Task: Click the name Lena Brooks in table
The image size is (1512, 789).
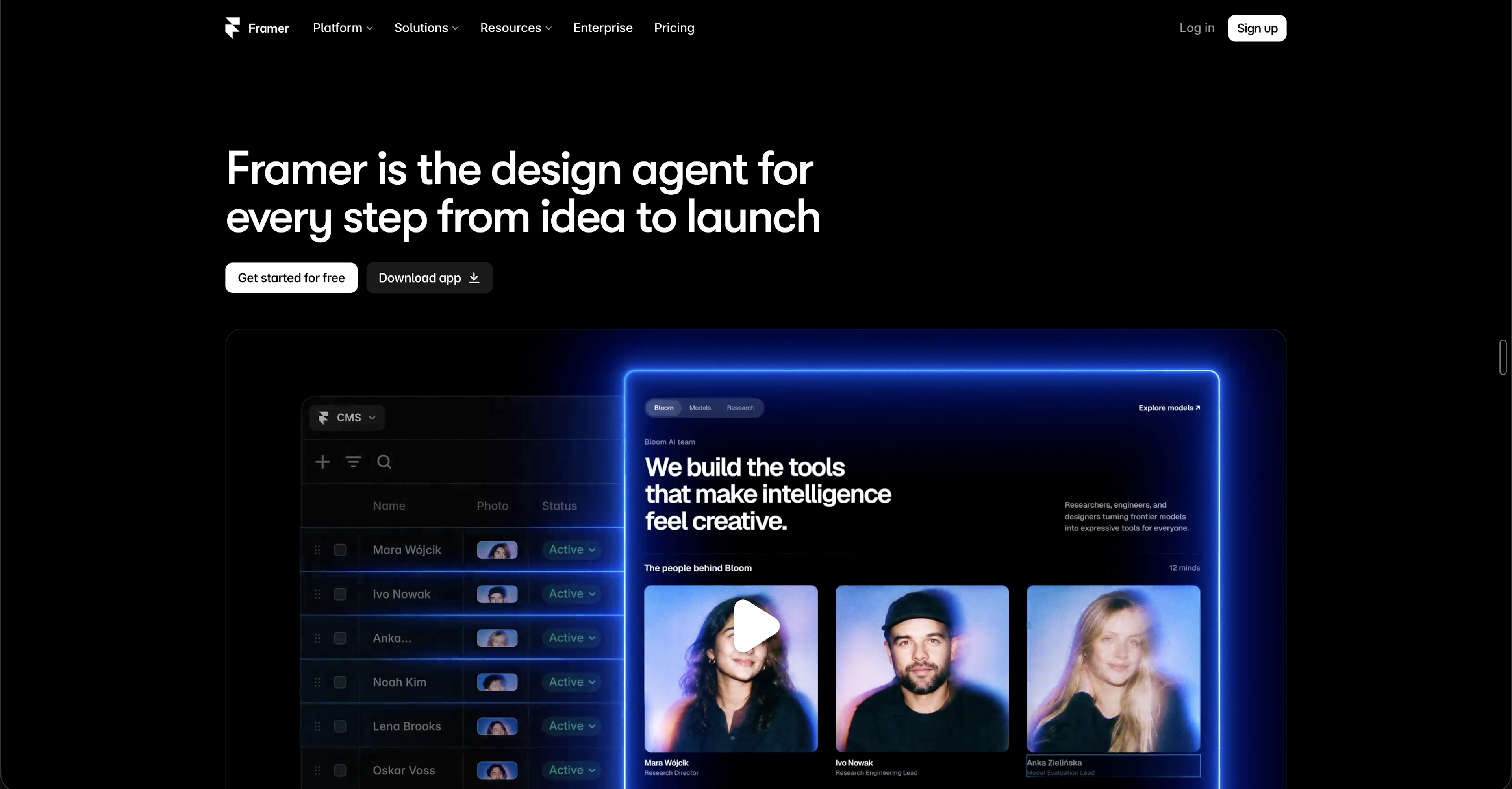Action: [407, 726]
